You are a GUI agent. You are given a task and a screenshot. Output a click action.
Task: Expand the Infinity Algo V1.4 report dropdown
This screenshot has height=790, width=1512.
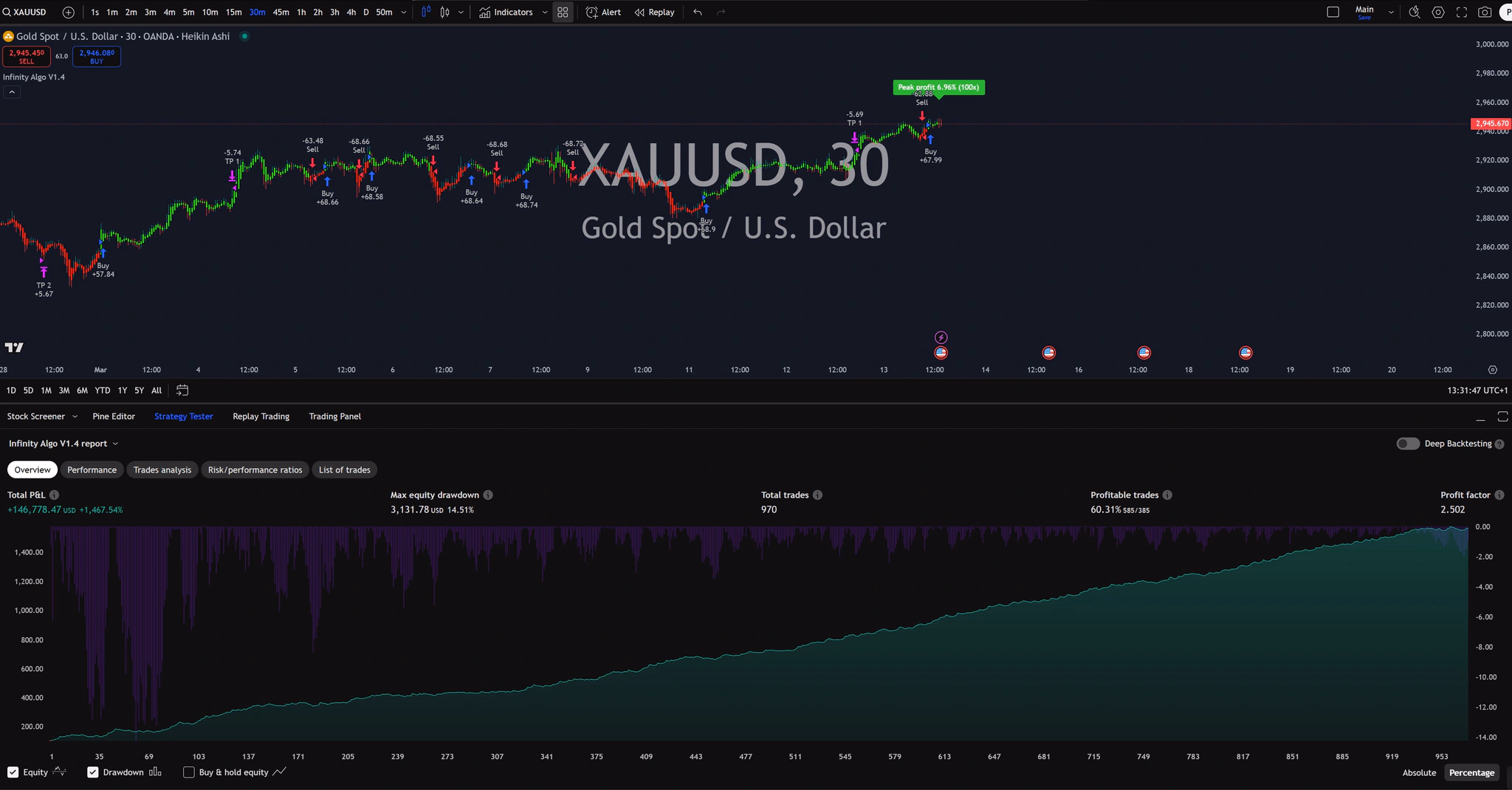coord(115,443)
